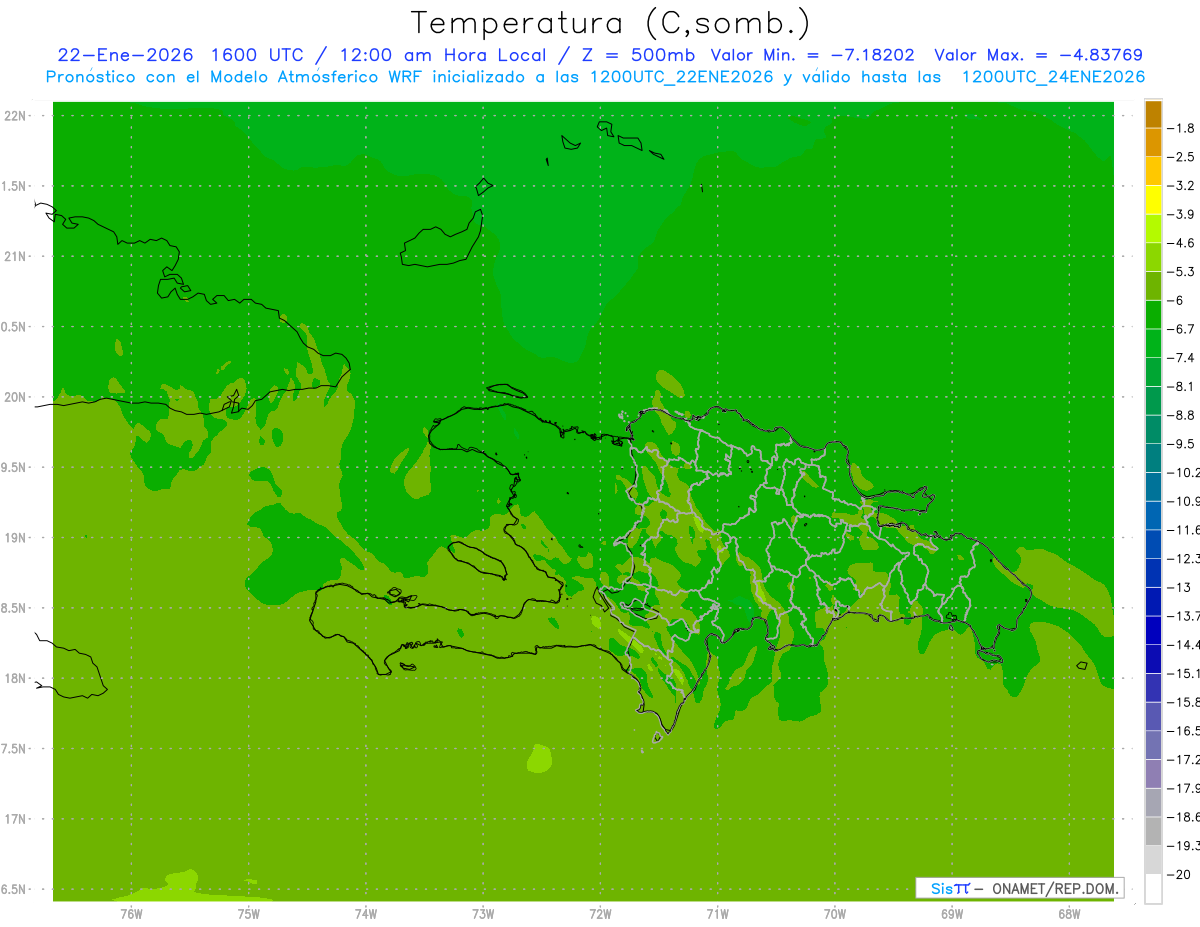Click the "76W" longitude axis label

(131, 914)
